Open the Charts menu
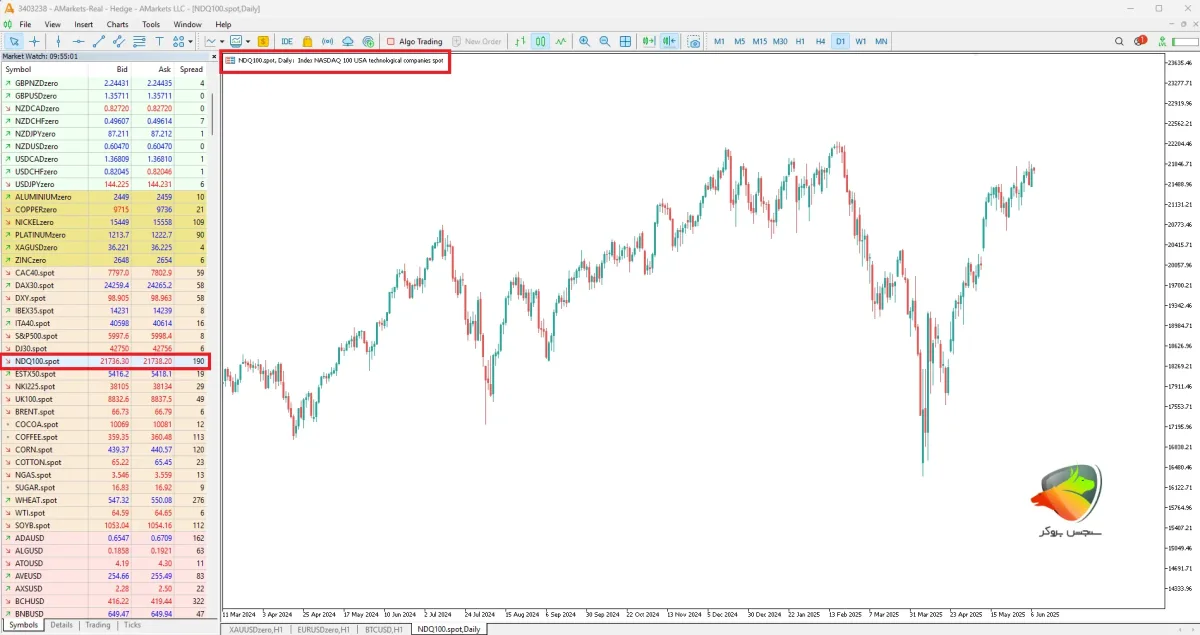Viewport: 1200px width, 635px height. [118, 24]
